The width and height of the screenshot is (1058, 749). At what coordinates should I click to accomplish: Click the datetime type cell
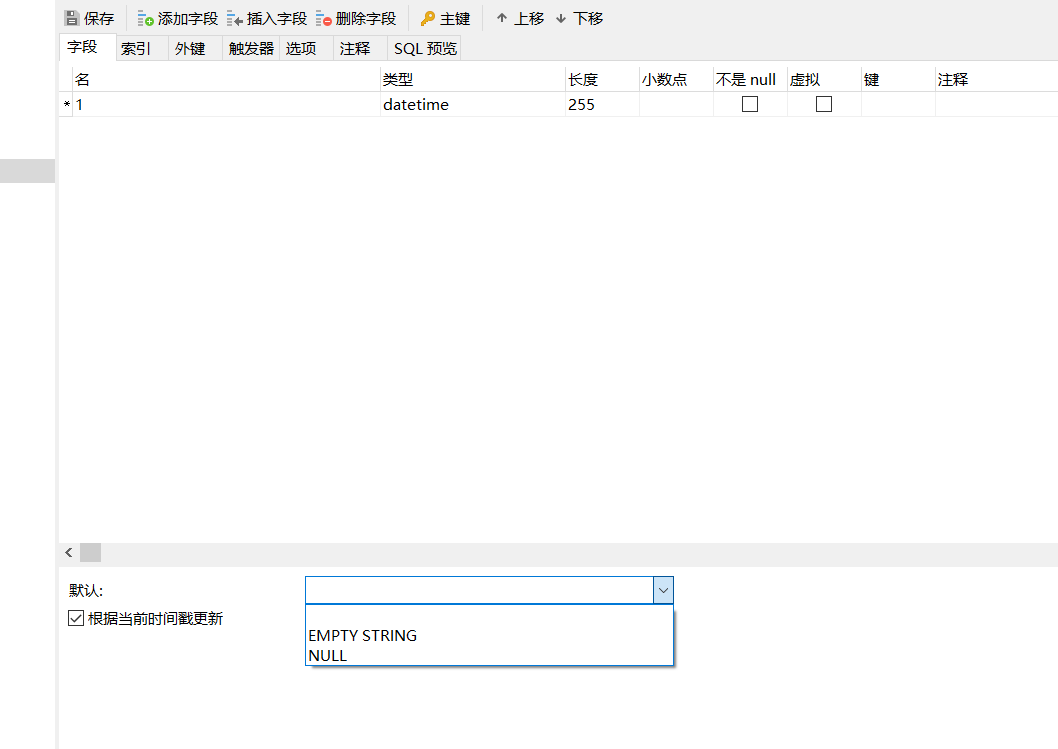tap(472, 105)
